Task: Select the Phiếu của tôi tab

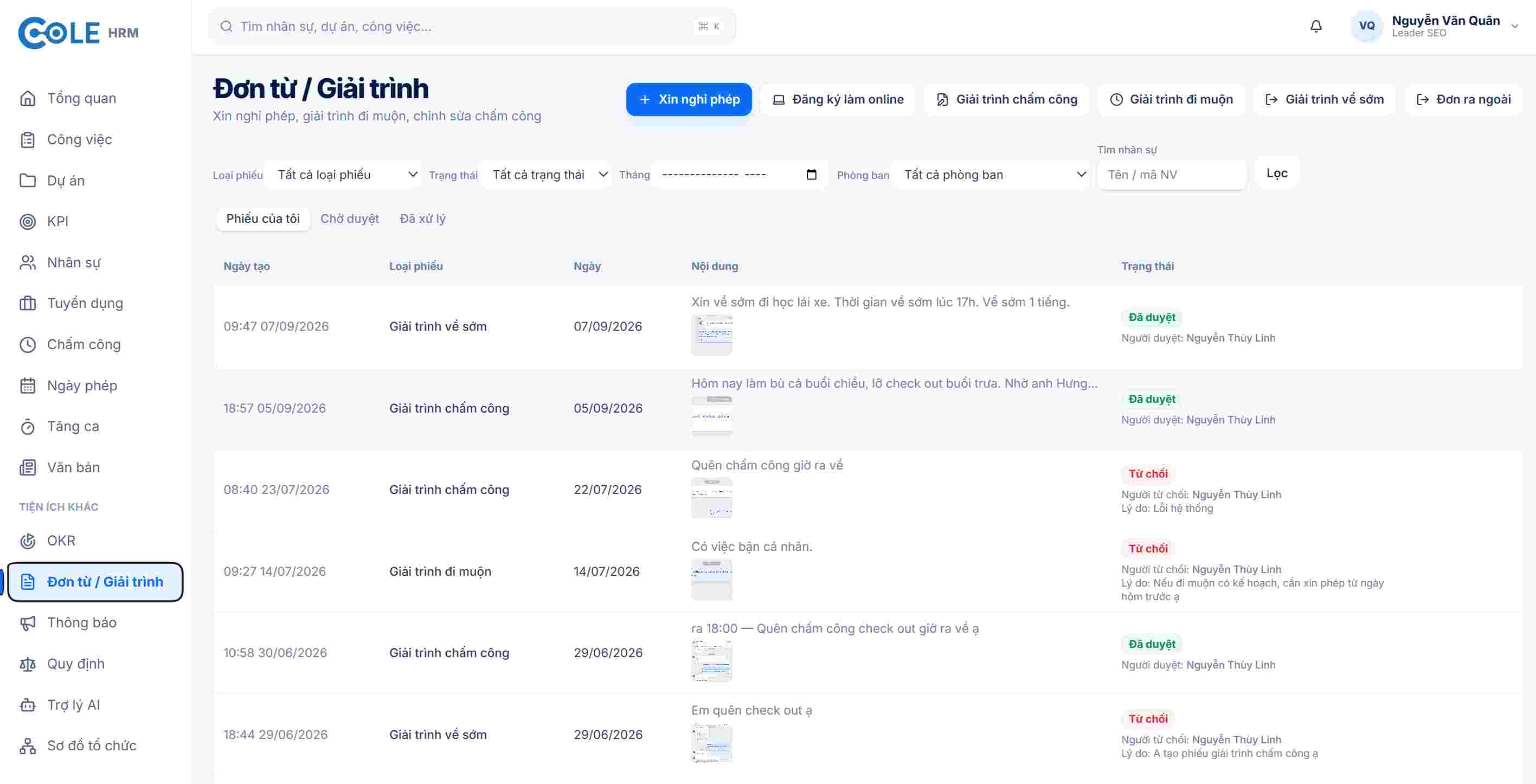Action: [x=263, y=219]
